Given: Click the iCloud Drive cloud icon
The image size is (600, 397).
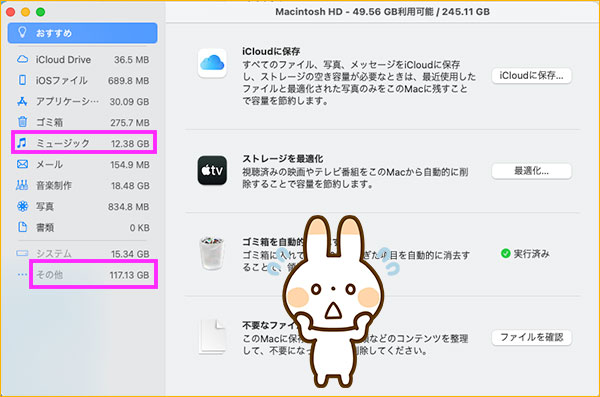Looking at the screenshot, I should (x=23, y=59).
